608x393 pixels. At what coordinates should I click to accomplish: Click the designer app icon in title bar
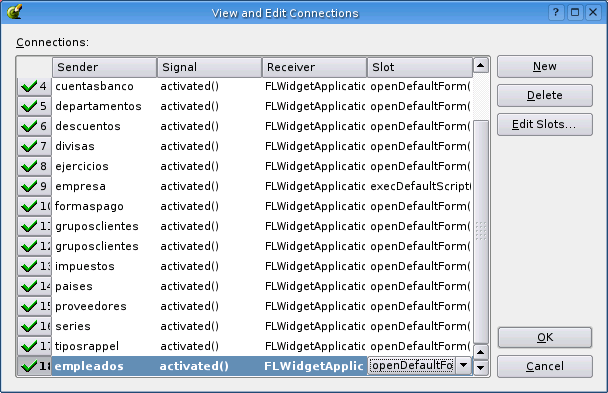(x=14, y=12)
